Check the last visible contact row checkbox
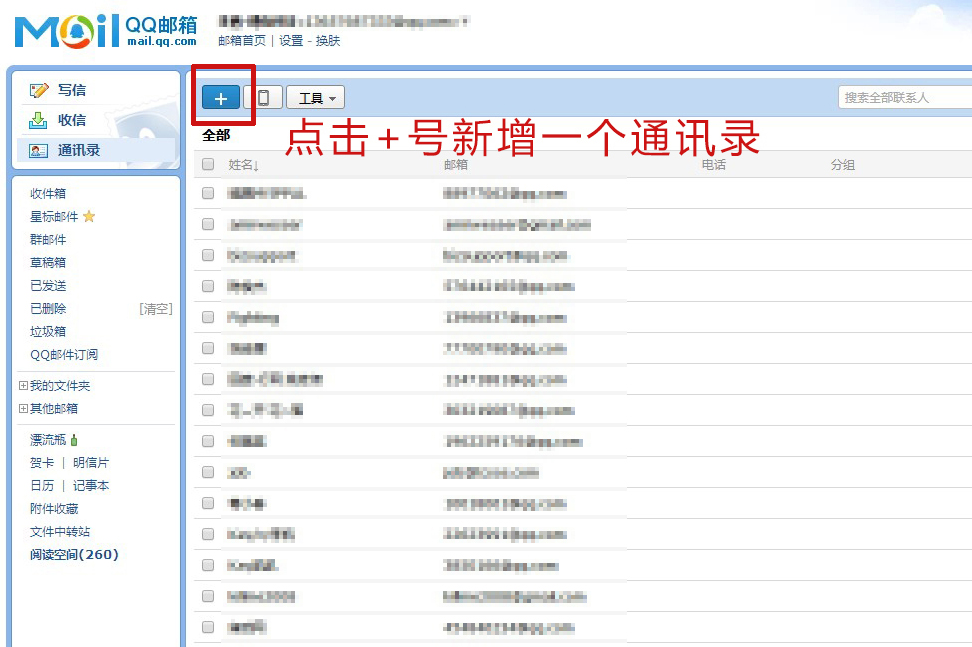The height and width of the screenshot is (647, 972). coord(208,627)
